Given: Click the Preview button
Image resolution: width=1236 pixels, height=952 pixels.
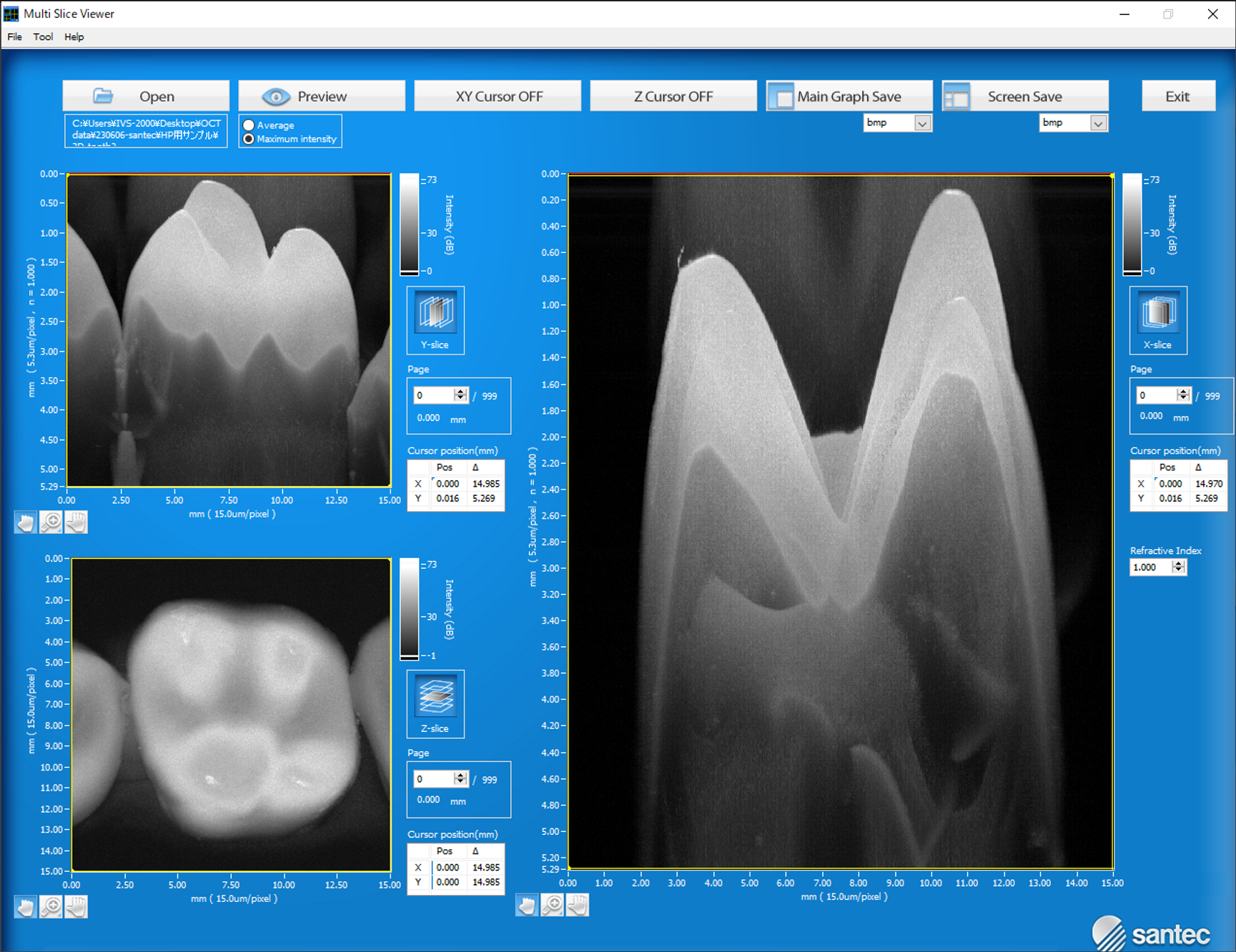Looking at the screenshot, I should [x=322, y=96].
